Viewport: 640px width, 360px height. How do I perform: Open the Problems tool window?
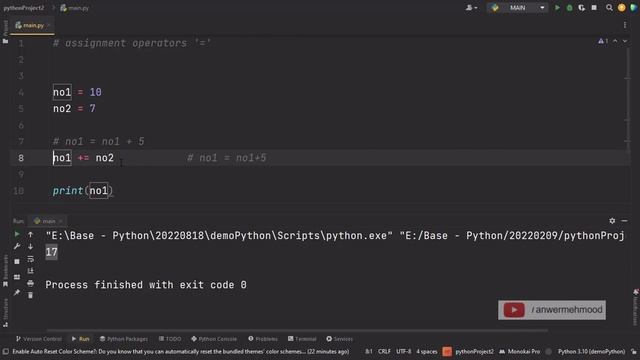263,339
